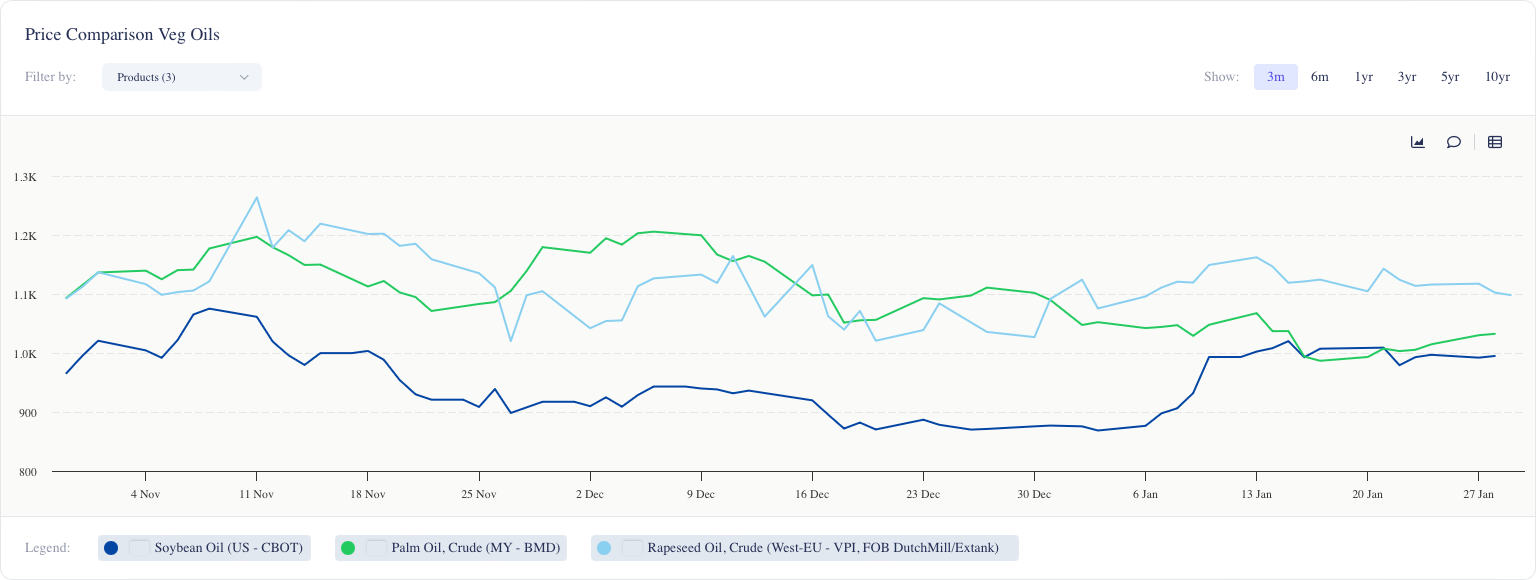Viewport: 1536px width, 580px height.
Task: Select the 5yr time range
Action: [1450, 77]
